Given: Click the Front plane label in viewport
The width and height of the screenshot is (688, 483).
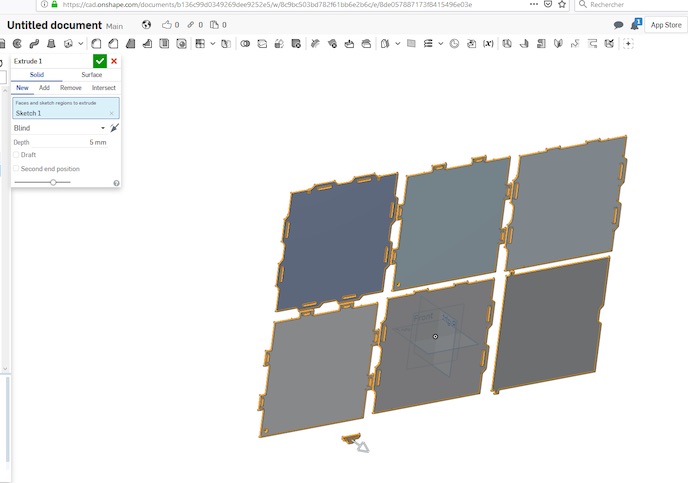Looking at the screenshot, I should (423, 317).
